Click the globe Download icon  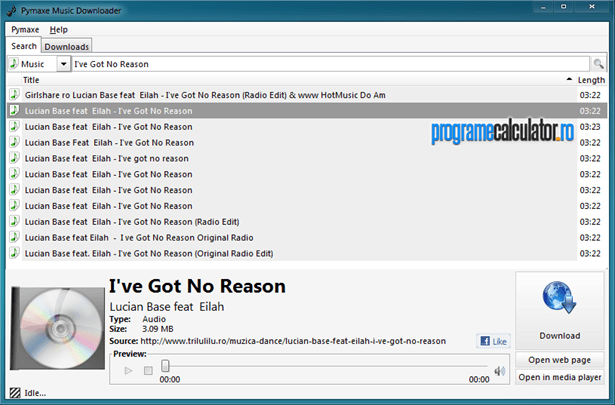click(559, 297)
